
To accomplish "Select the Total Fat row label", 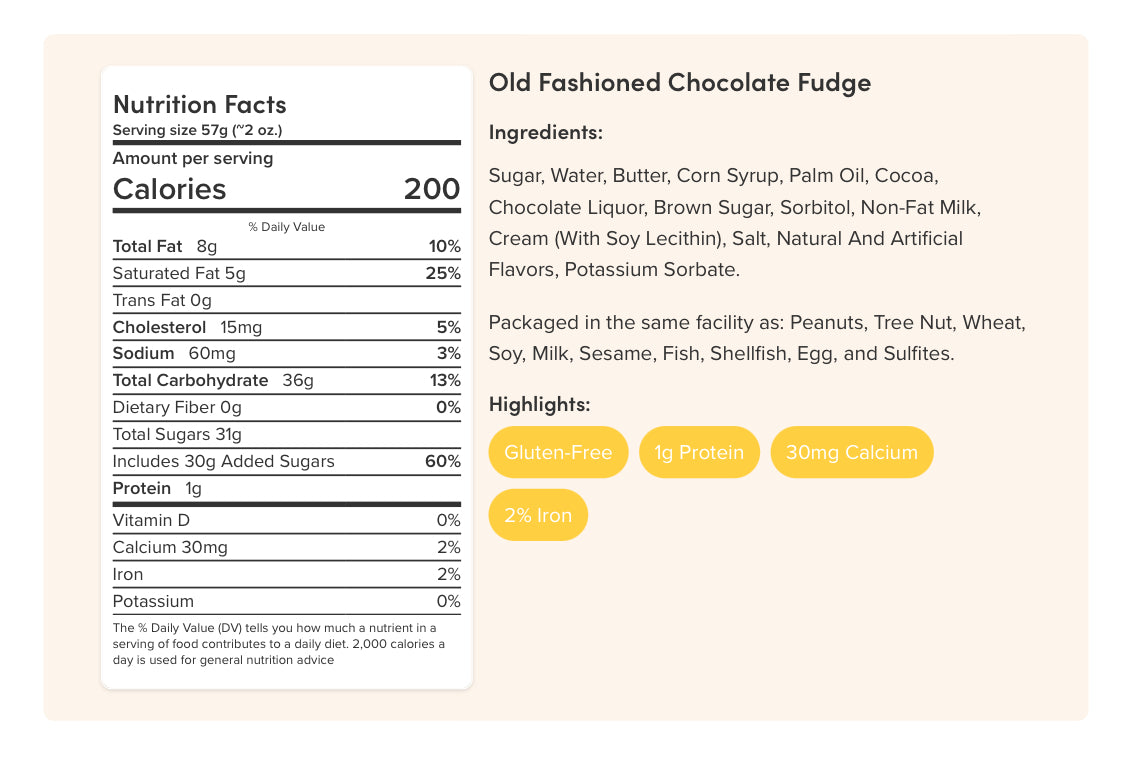I will point(147,246).
